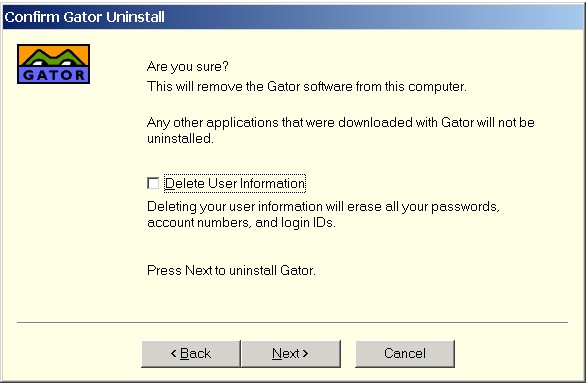Viewport: 587px width, 383px height.
Task: Proceed with uninstall via Next button
Action: 291,353
